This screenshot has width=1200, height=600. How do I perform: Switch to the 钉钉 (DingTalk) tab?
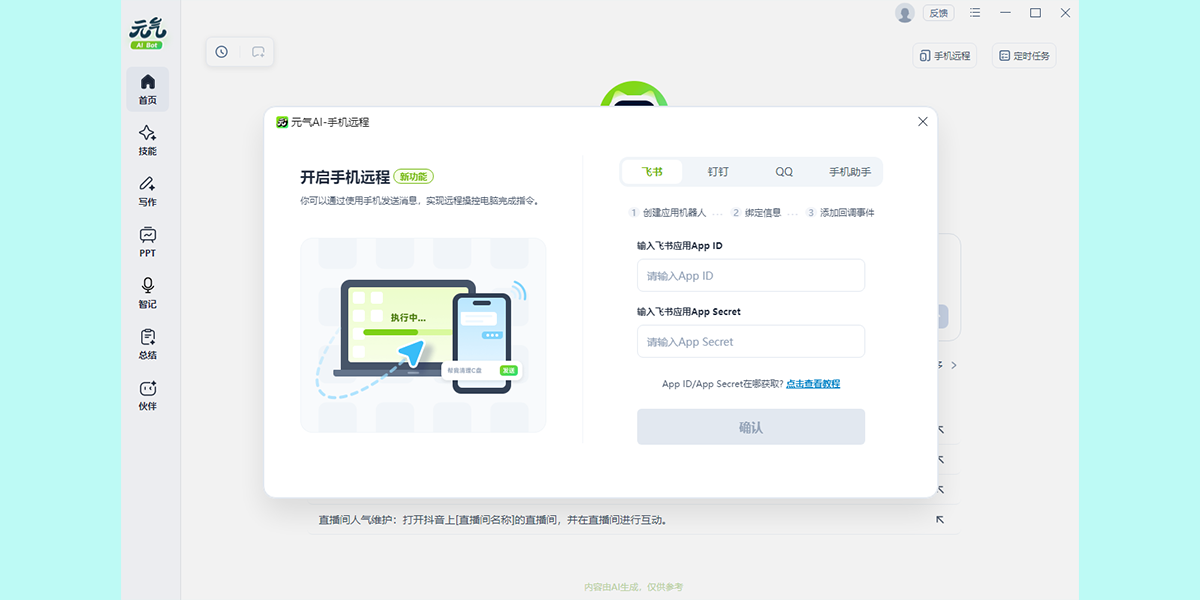click(718, 172)
